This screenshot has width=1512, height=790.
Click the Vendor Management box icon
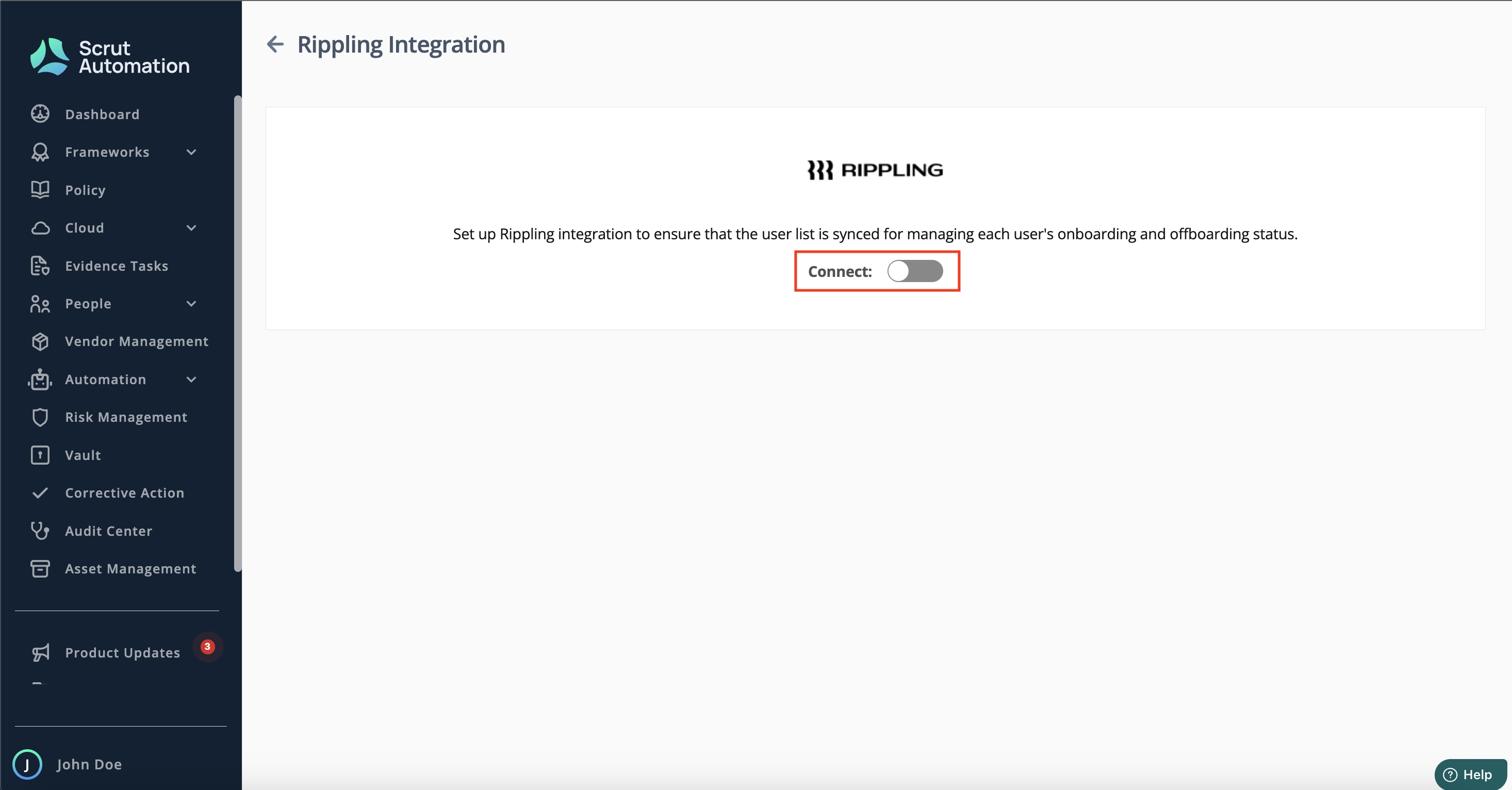40,341
